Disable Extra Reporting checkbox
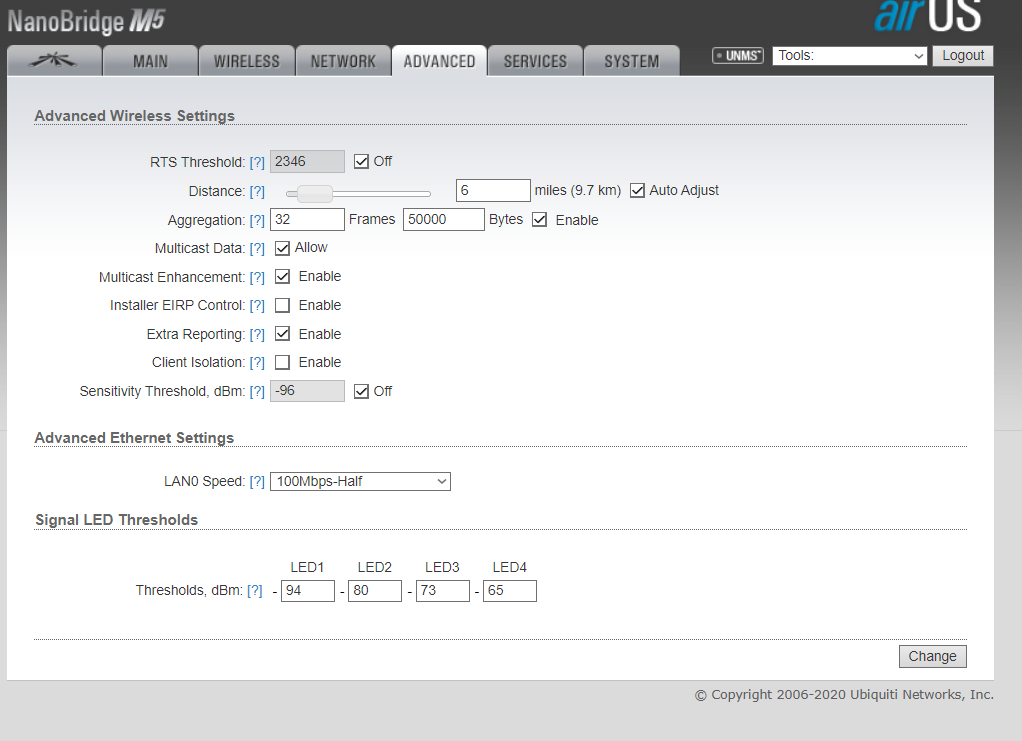Image resolution: width=1022 pixels, height=741 pixels. [x=283, y=334]
